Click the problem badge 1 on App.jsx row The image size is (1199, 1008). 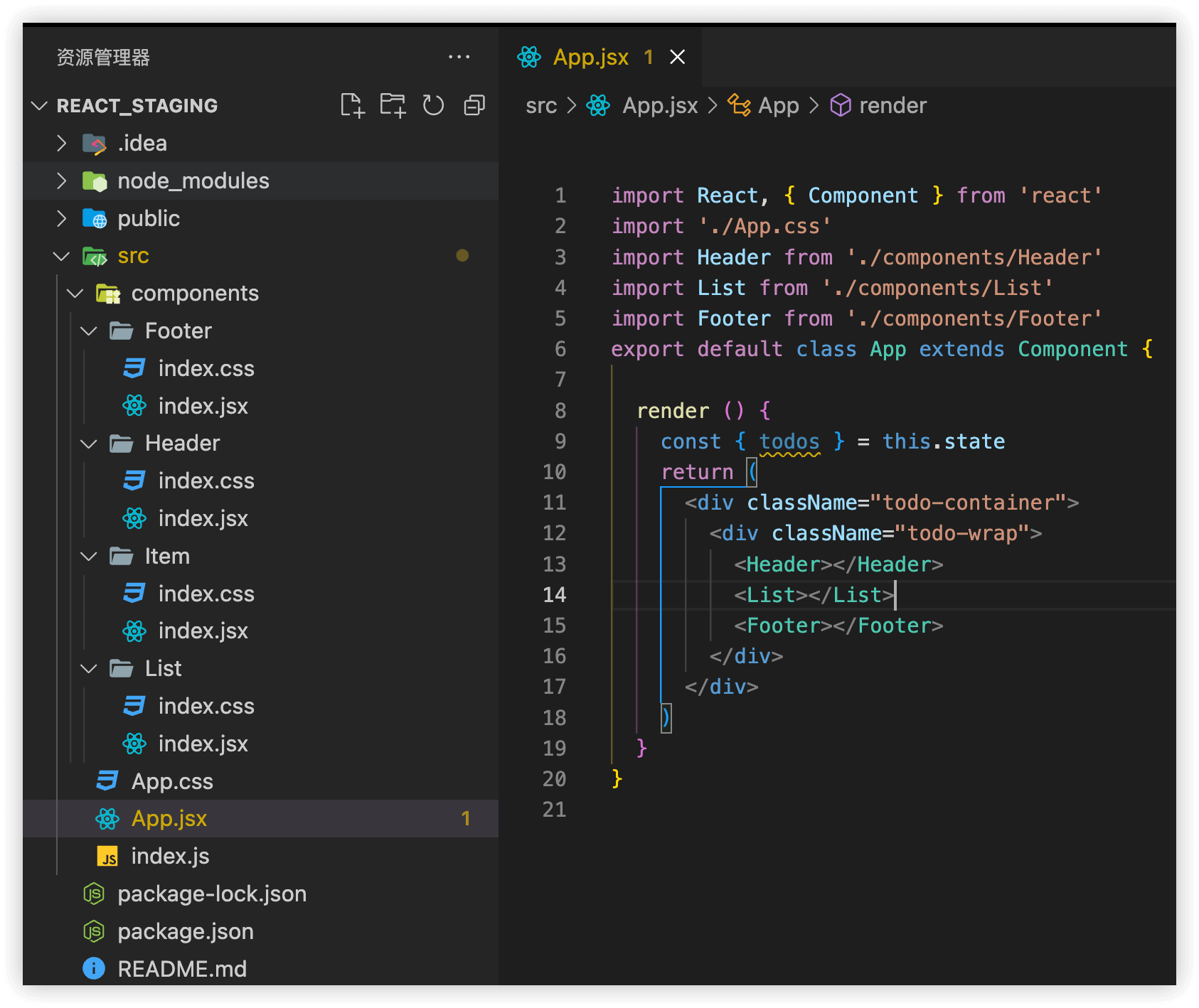pos(466,819)
